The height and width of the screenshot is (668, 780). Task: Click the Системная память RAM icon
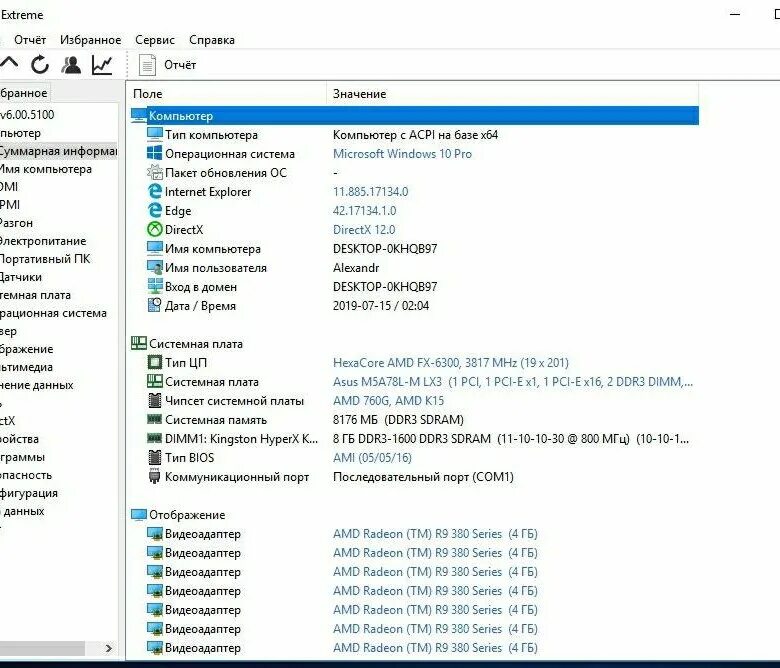pos(155,419)
